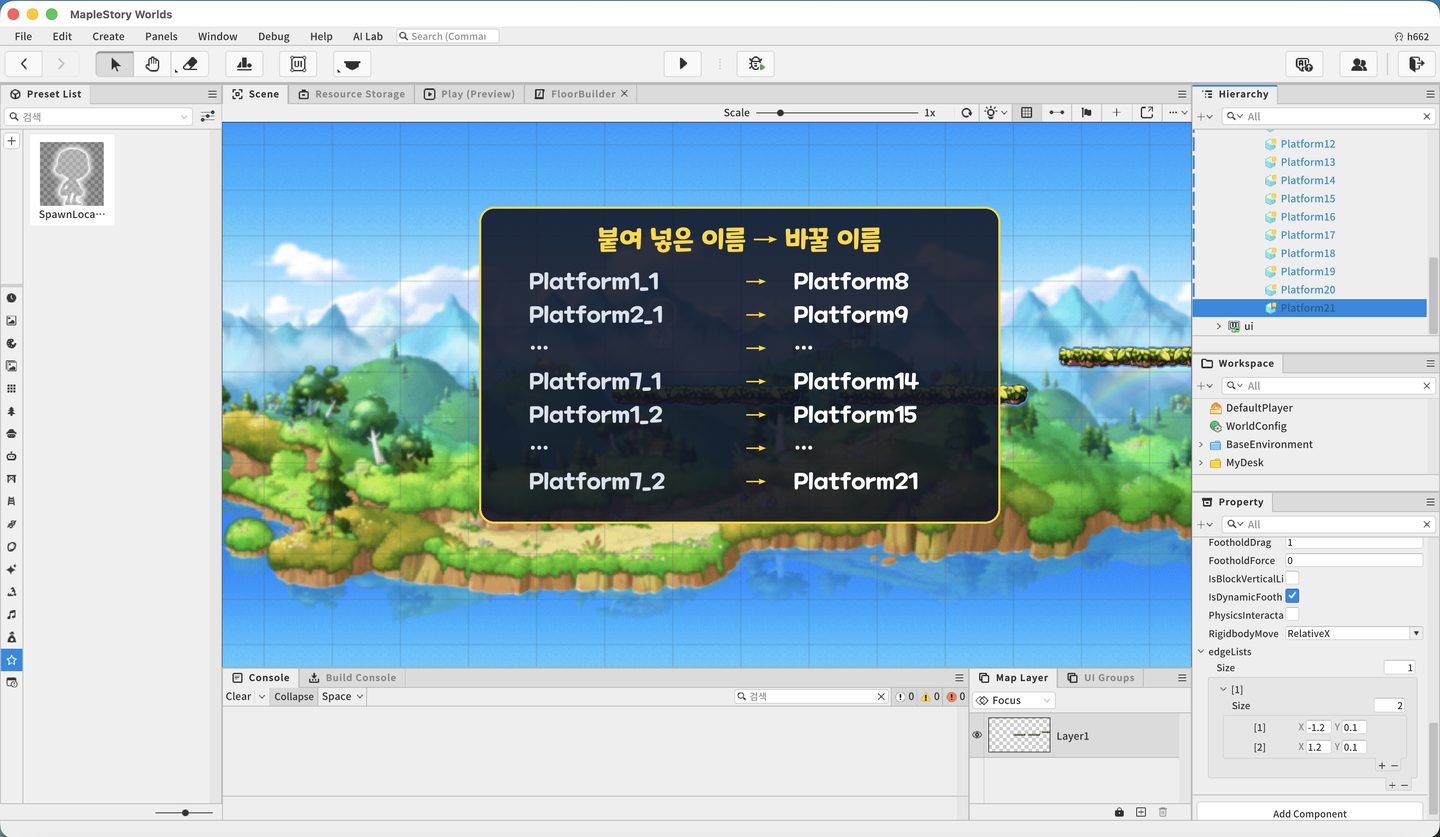Switch to the Resource Storage tab
1440x837 pixels.
click(x=351, y=94)
